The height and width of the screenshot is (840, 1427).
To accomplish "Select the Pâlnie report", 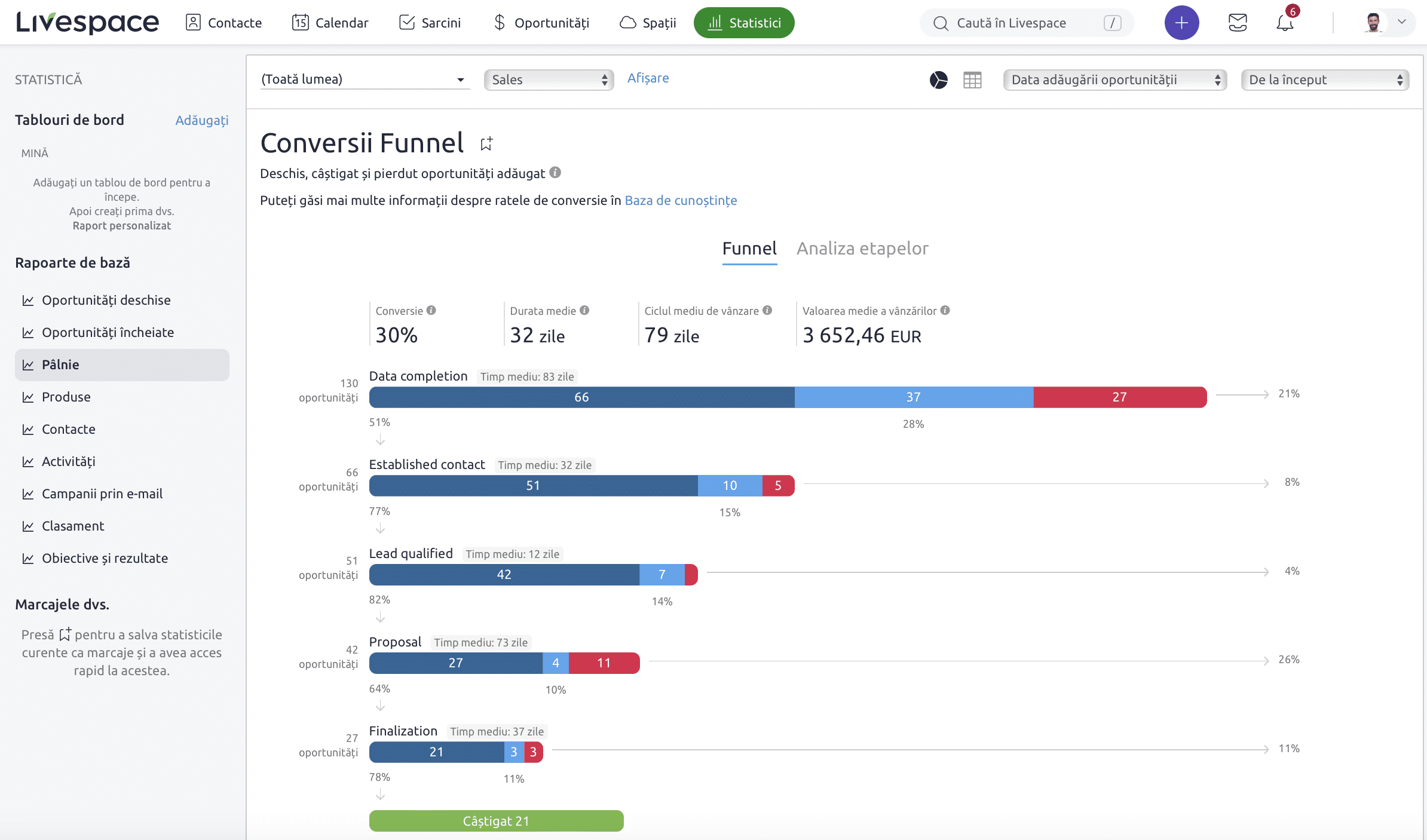I will [x=122, y=364].
